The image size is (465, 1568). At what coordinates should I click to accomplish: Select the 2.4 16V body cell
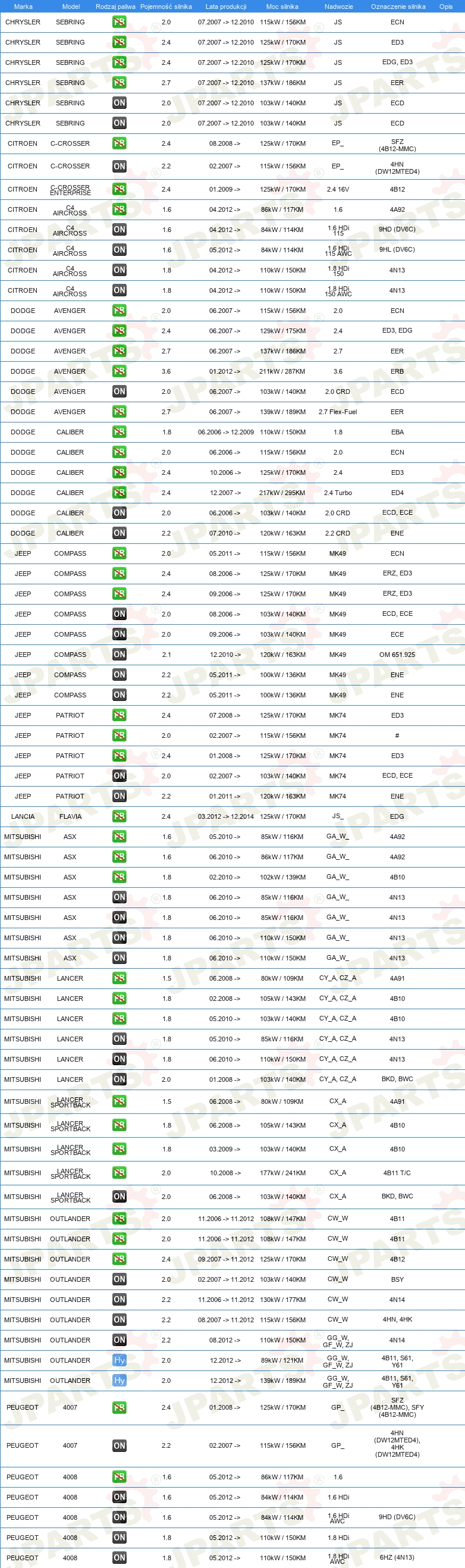click(338, 189)
